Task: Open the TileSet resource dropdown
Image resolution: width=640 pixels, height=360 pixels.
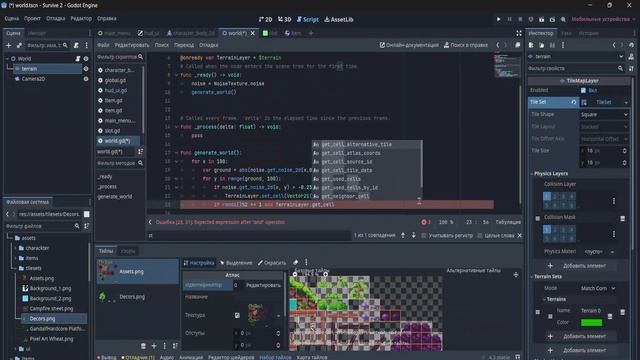Action: pos(626,102)
